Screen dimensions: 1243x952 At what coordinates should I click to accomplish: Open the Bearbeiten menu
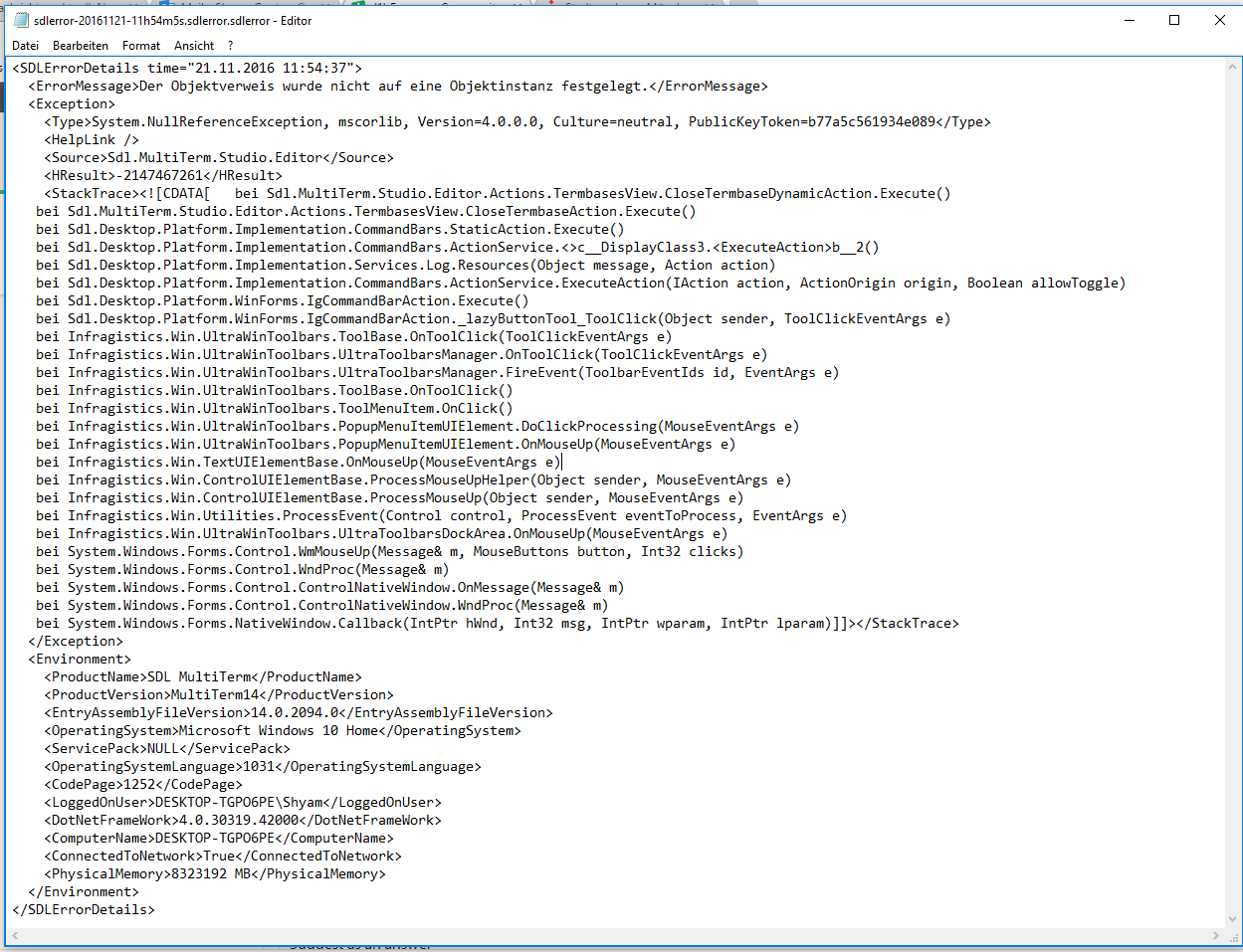[x=81, y=46]
